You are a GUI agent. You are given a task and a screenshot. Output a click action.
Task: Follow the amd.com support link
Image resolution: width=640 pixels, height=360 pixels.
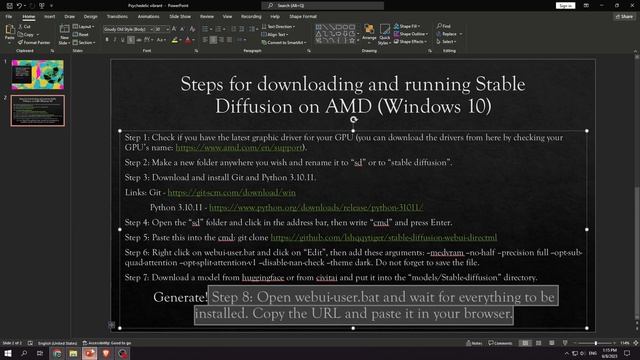[240, 148]
